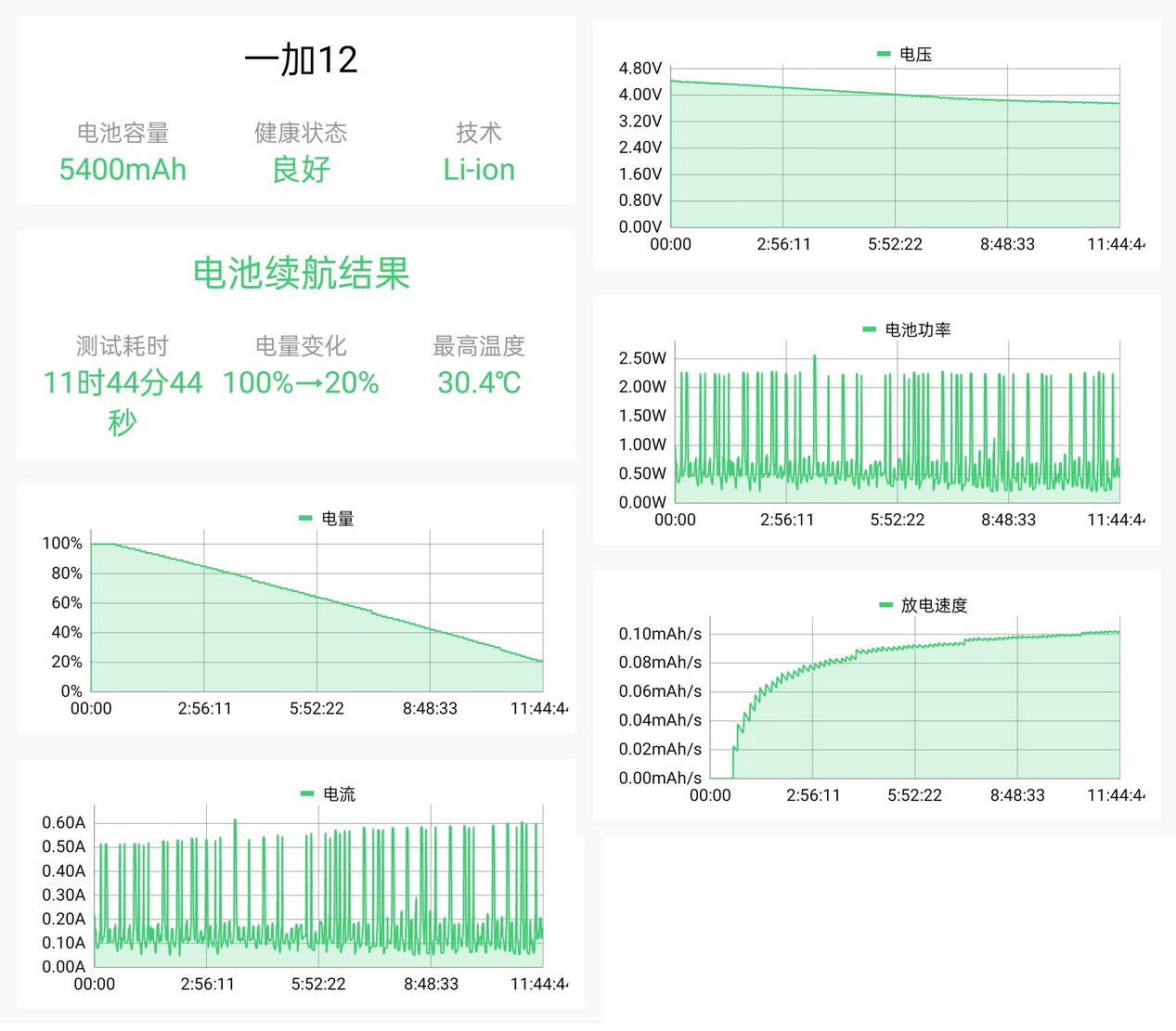Toggle the 电压 chart legend
Image resolution: width=1176 pixels, height=1031 pixels.
[x=905, y=55]
